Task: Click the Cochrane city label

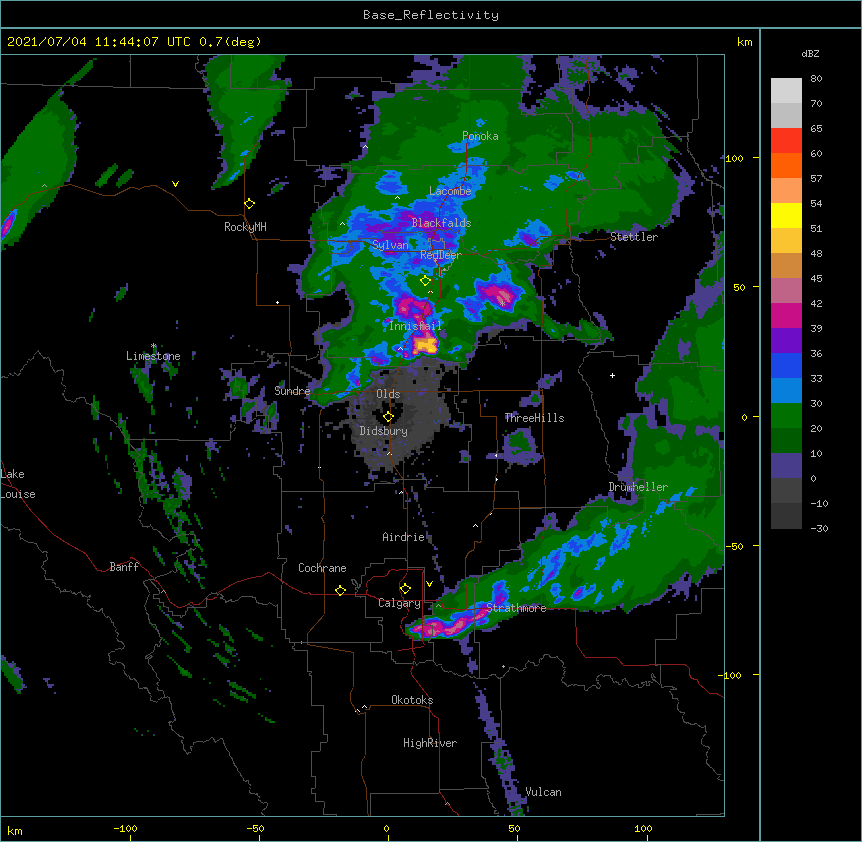Action: tap(322, 568)
